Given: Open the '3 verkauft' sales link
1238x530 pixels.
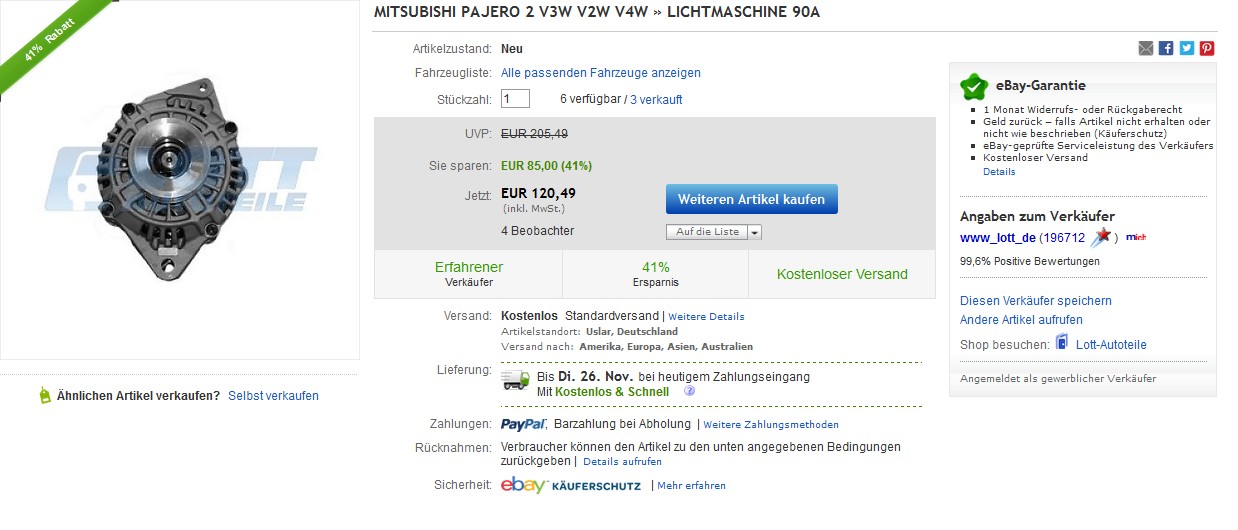Looking at the screenshot, I should tap(656, 100).
